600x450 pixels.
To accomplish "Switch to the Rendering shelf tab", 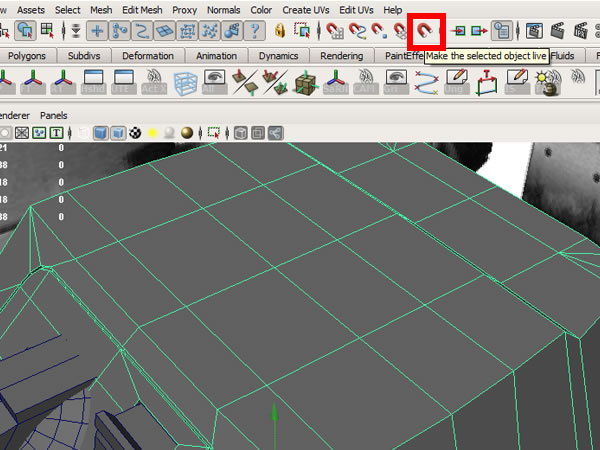I will click(x=343, y=56).
